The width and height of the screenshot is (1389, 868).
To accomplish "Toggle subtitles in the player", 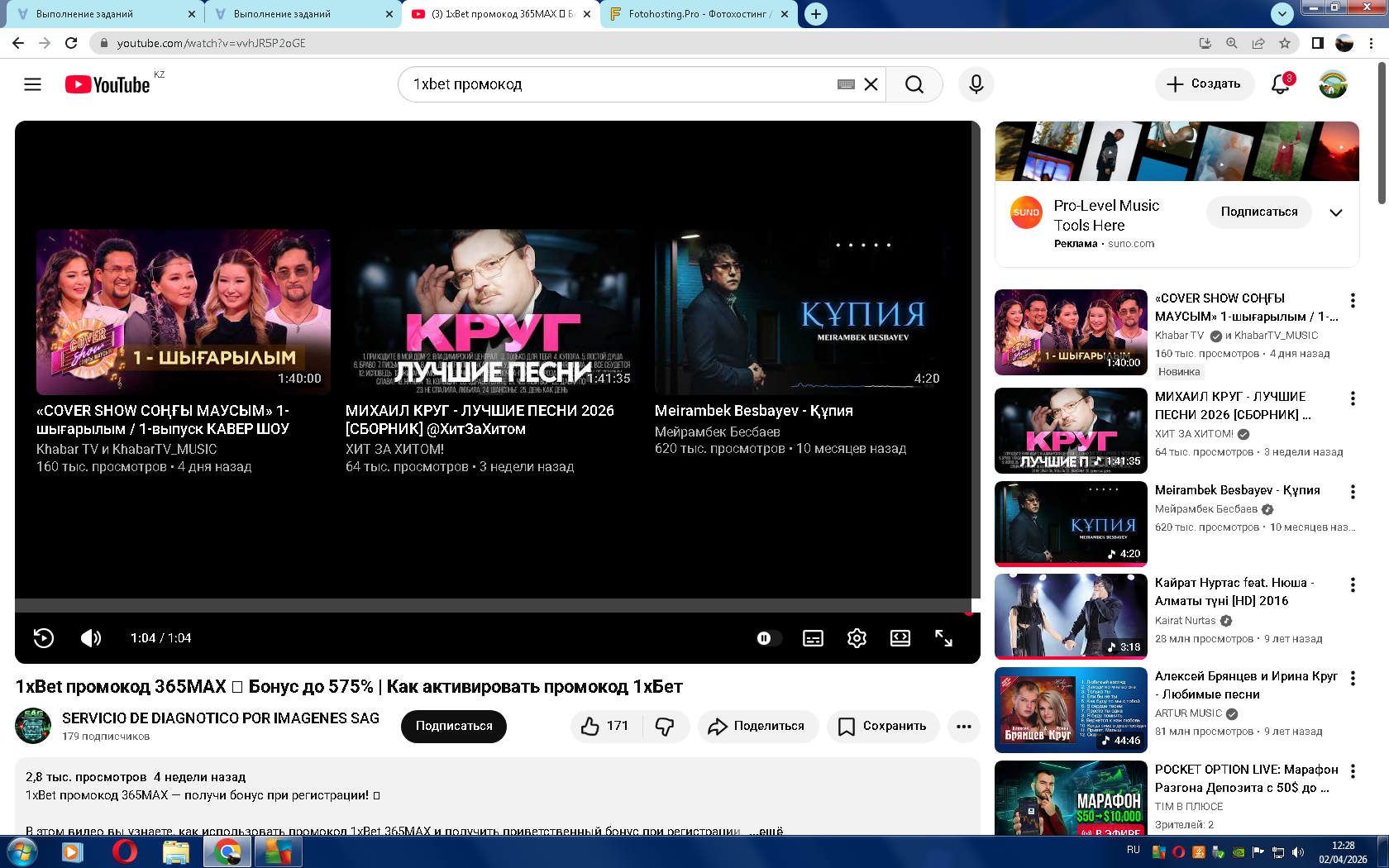I will pyautogui.click(x=813, y=638).
